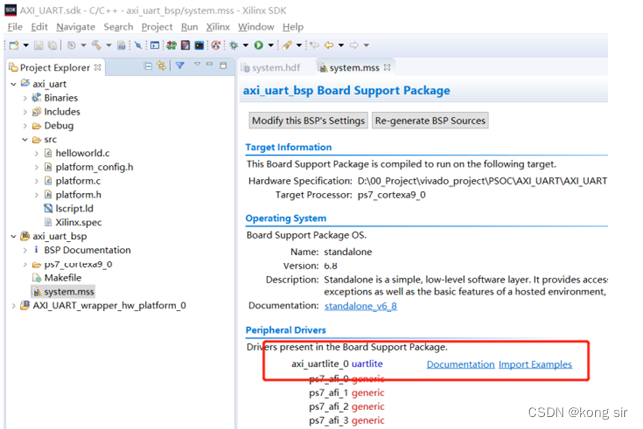Open the Run dropdown arrow
Viewport: 643px width, 429px height.
[x=271, y=45]
